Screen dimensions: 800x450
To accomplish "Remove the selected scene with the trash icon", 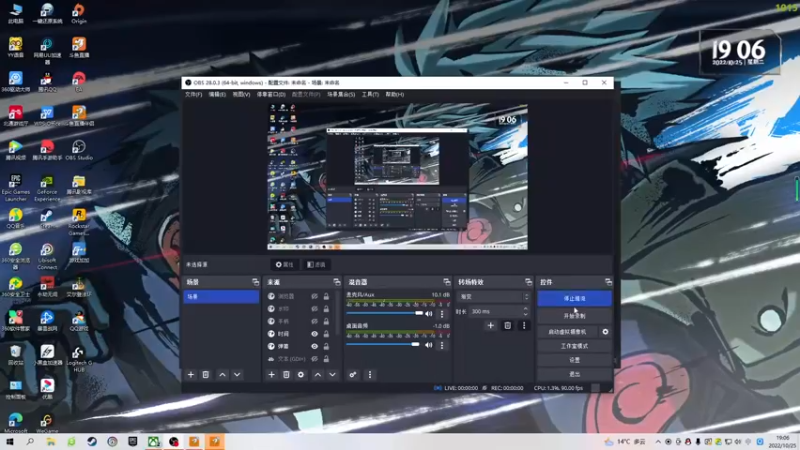I will 206,374.
